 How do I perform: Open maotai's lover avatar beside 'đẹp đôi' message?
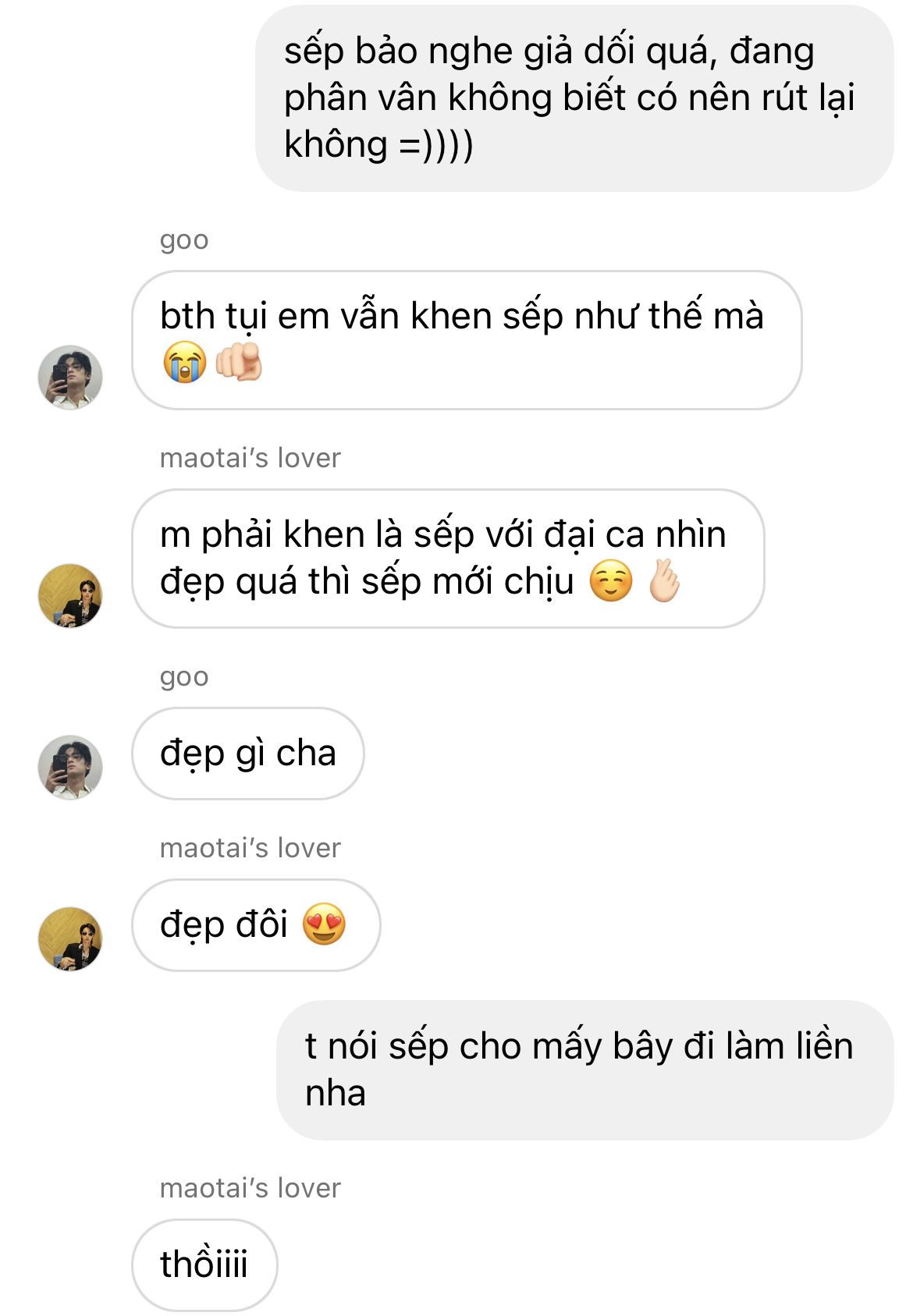coord(70,939)
